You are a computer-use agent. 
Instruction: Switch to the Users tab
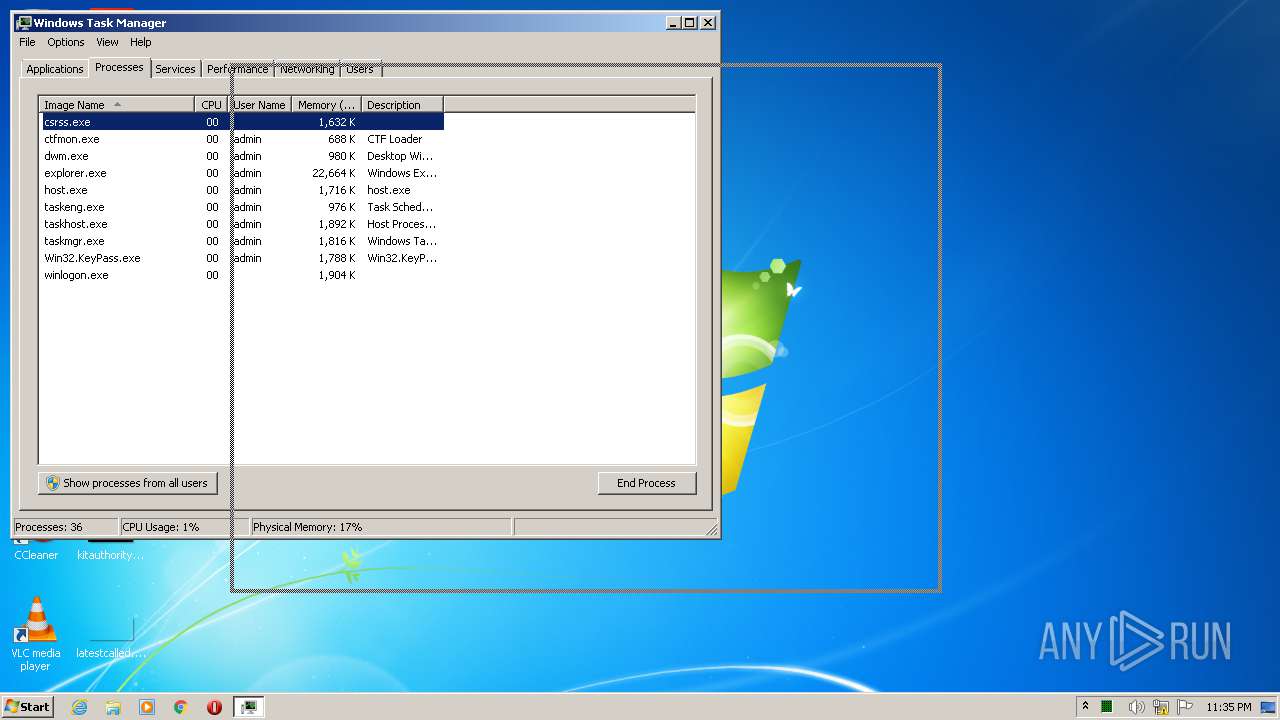pyautogui.click(x=360, y=69)
